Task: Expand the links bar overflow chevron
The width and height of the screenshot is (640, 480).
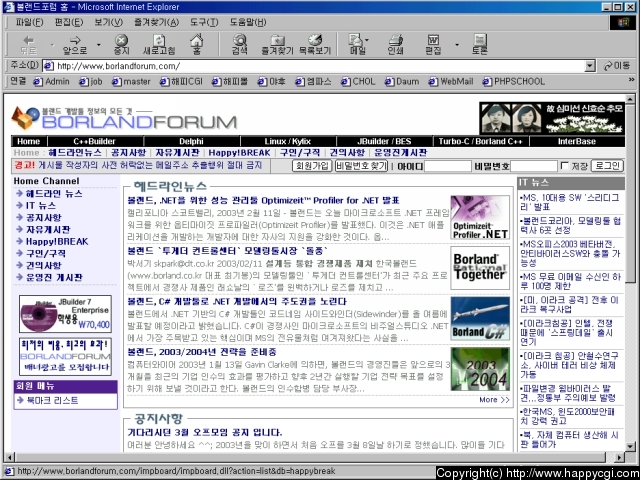Action: (x=631, y=80)
